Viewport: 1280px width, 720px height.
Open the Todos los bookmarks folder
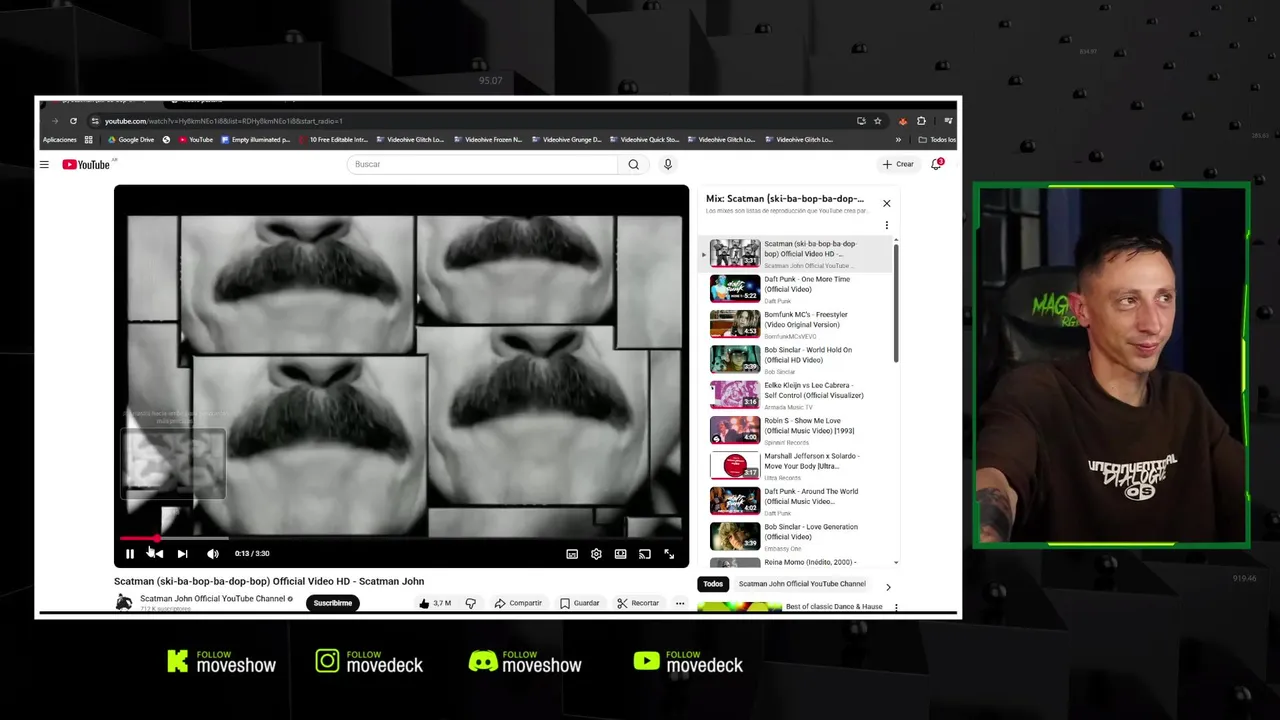click(x=937, y=140)
